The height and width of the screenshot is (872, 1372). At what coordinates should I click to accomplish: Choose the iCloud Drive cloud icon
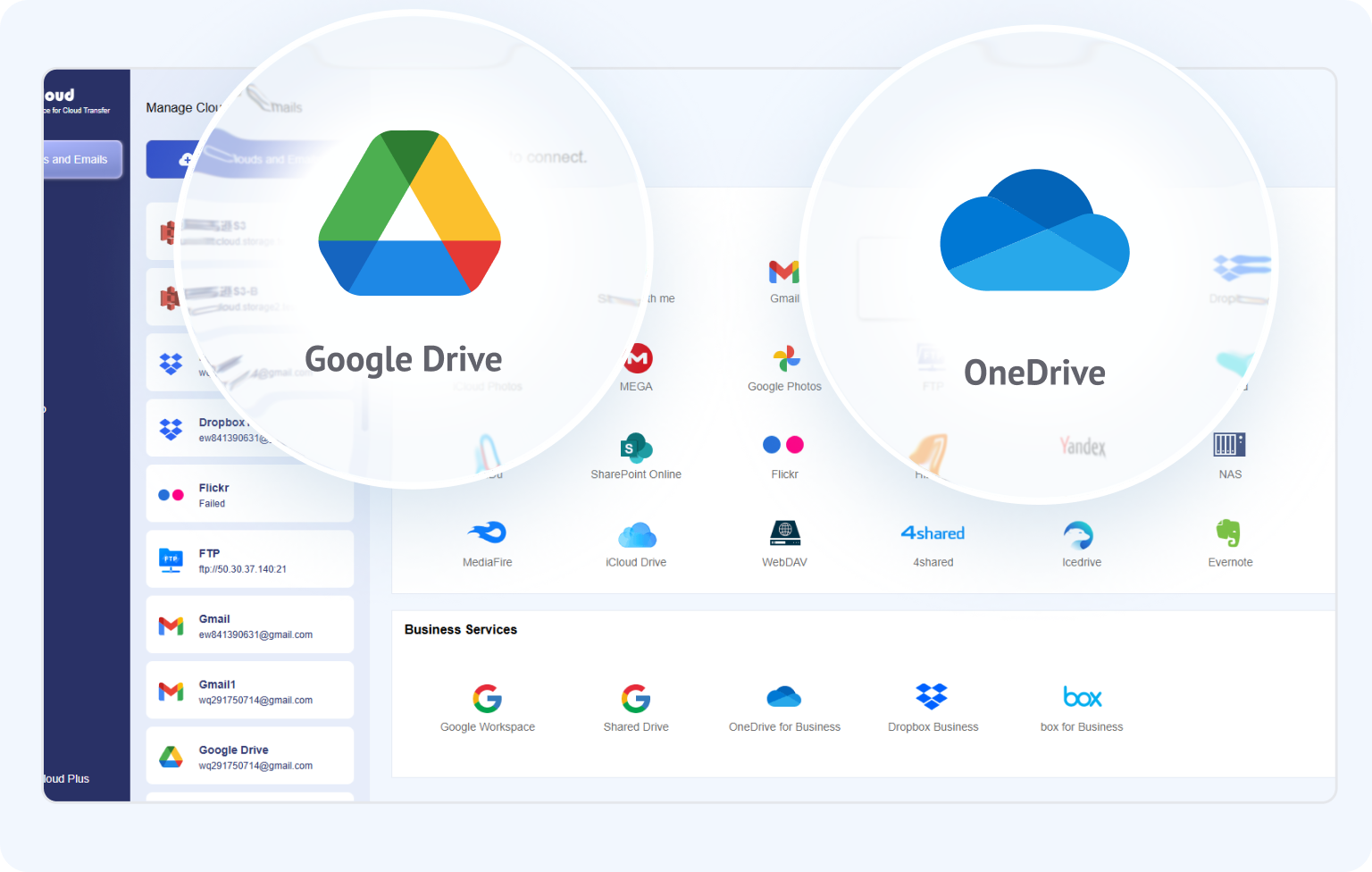(637, 534)
